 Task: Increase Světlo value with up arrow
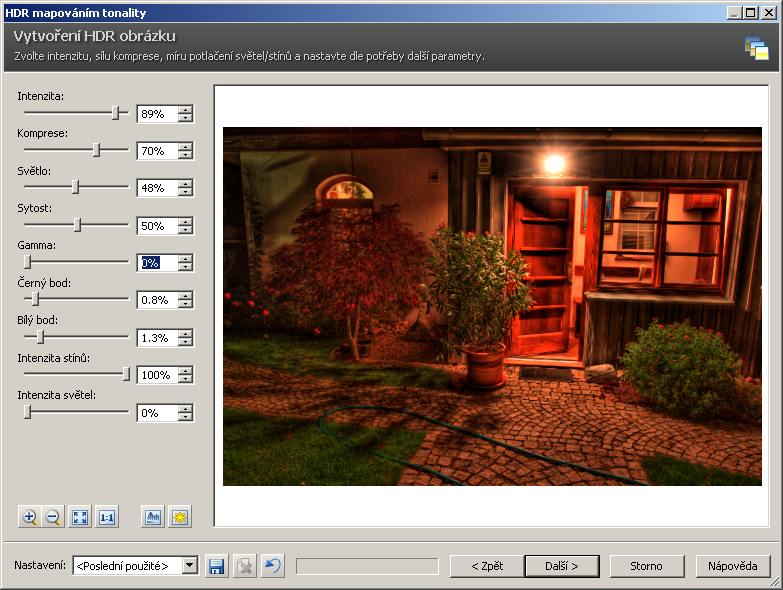[185, 183]
